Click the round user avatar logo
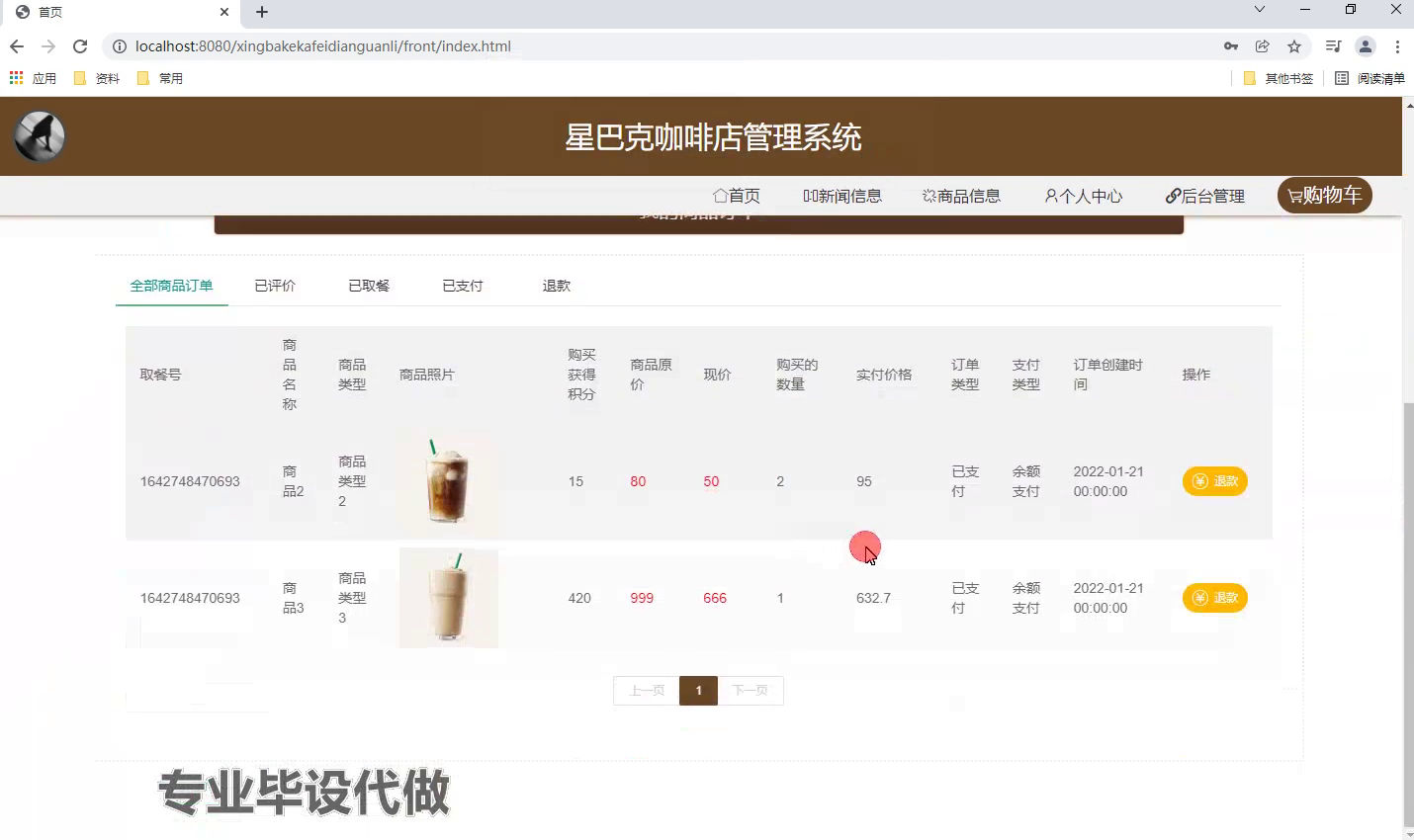 click(40, 136)
